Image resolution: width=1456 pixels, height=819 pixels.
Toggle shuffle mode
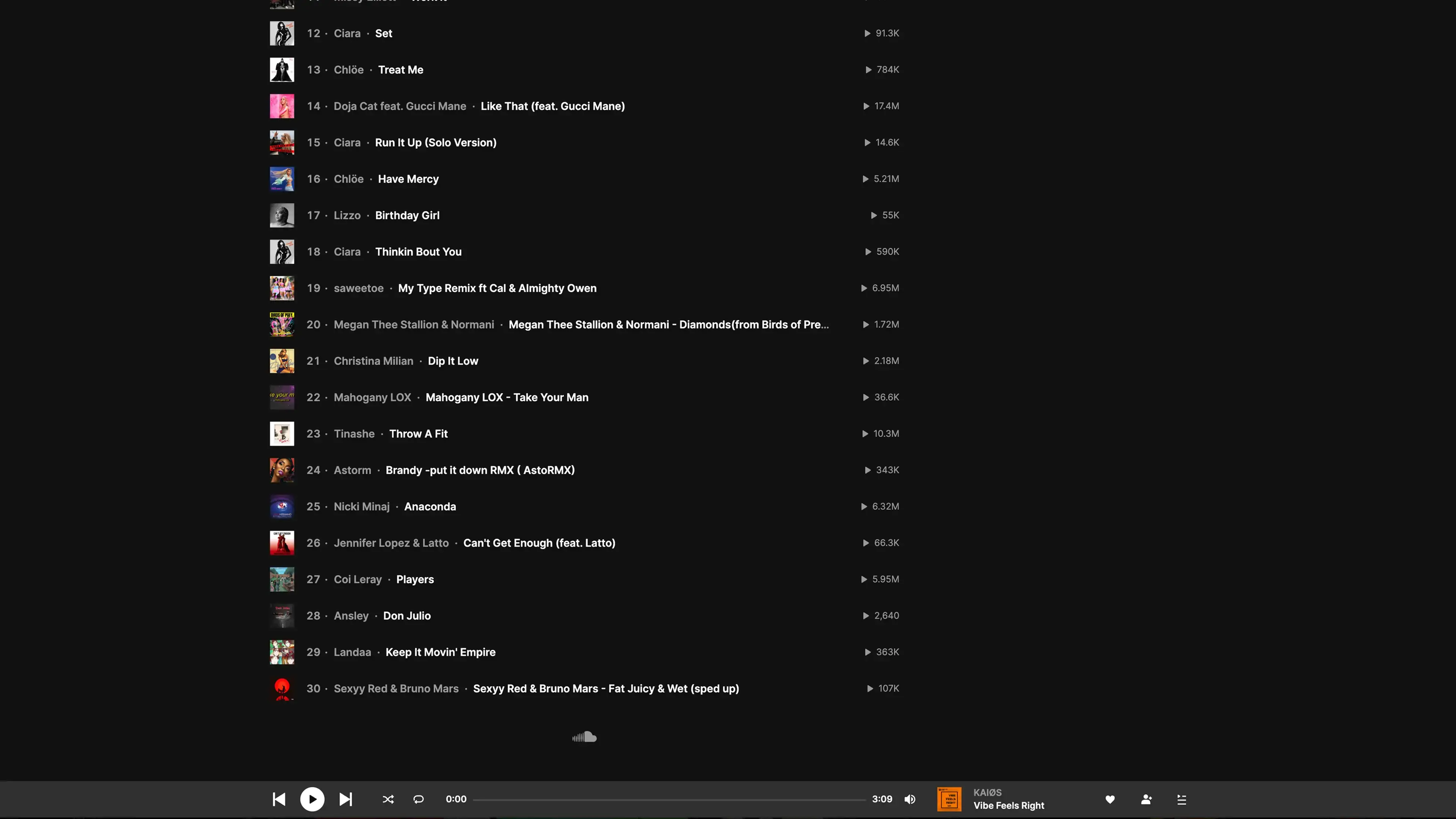(x=388, y=799)
